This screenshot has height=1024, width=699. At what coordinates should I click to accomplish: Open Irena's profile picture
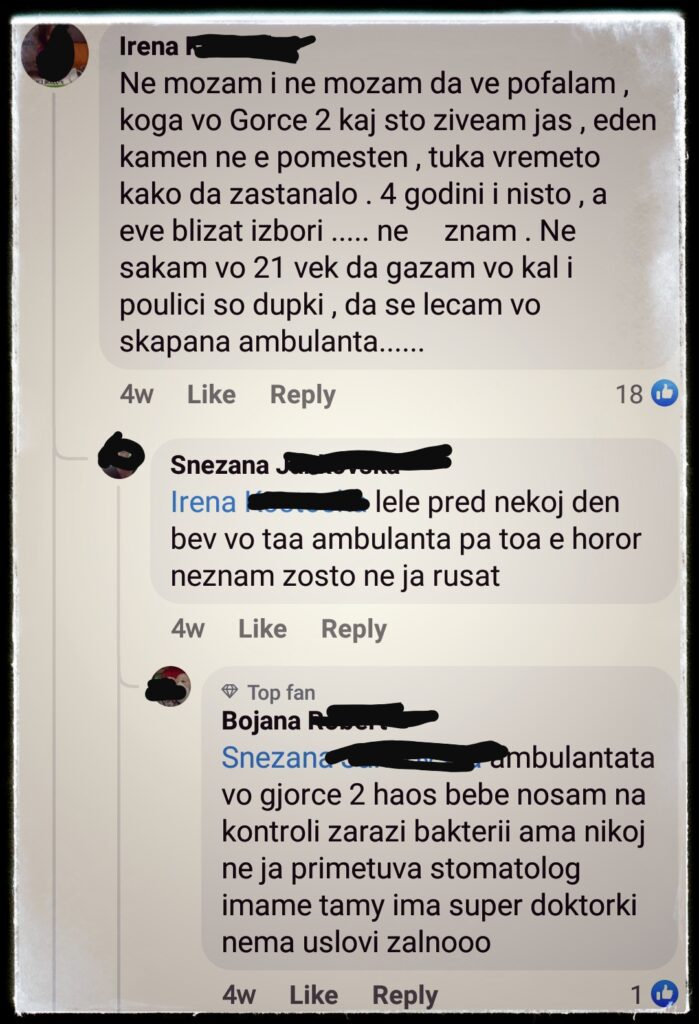(x=55, y=54)
